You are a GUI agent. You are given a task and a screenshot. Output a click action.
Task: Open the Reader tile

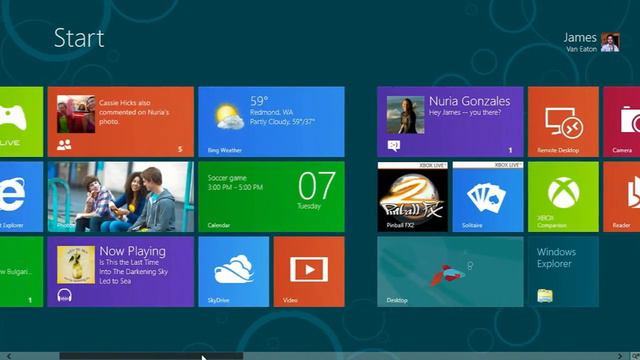[x=622, y=197]
